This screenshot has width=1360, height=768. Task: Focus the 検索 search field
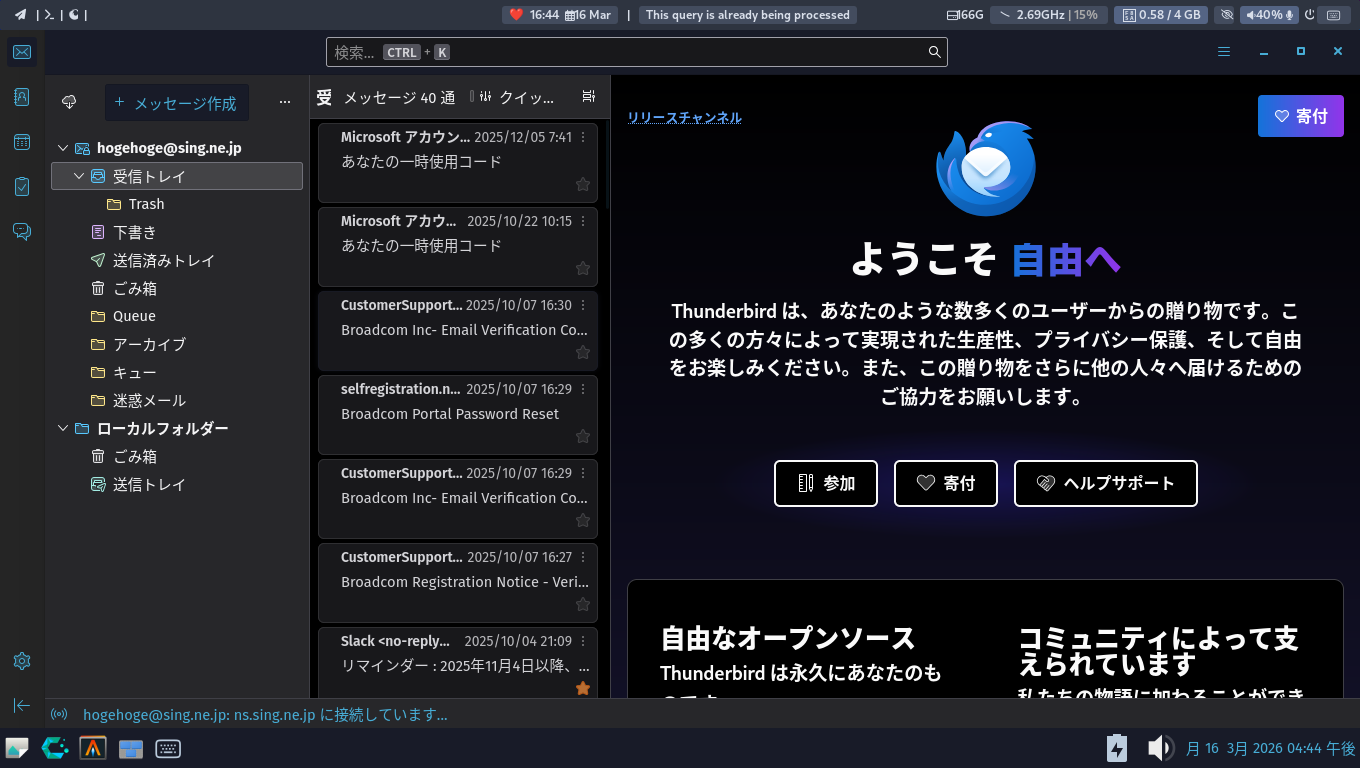point(636,52)
